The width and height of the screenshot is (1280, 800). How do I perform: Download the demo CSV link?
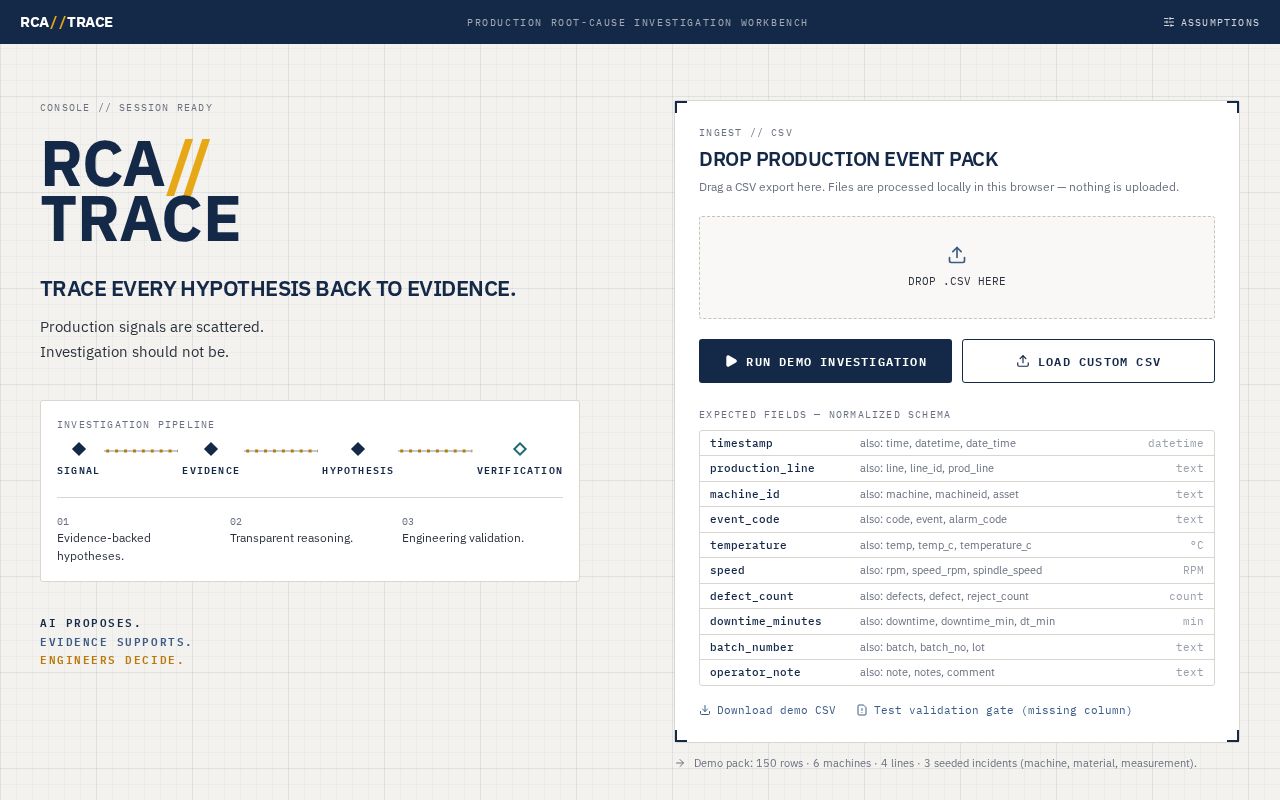767,710
